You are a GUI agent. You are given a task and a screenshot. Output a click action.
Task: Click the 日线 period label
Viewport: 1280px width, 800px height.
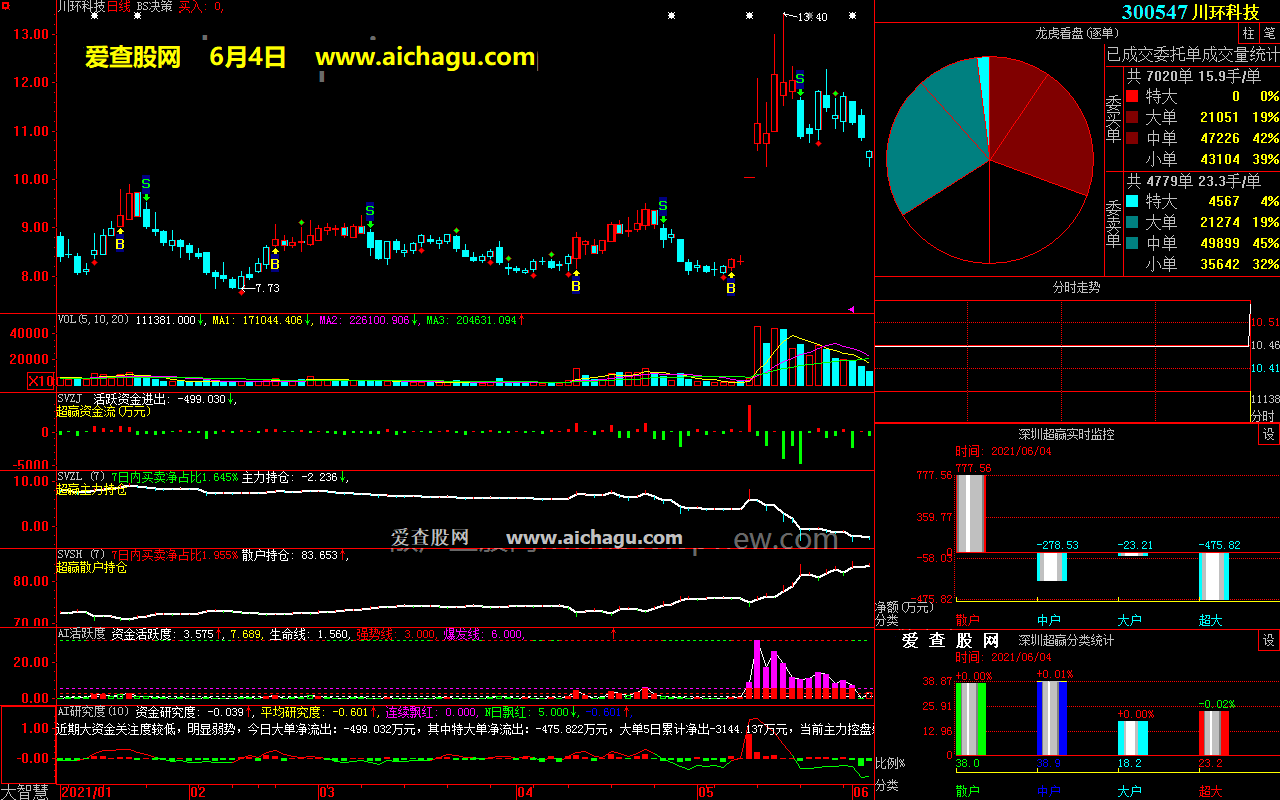point(118,6)
